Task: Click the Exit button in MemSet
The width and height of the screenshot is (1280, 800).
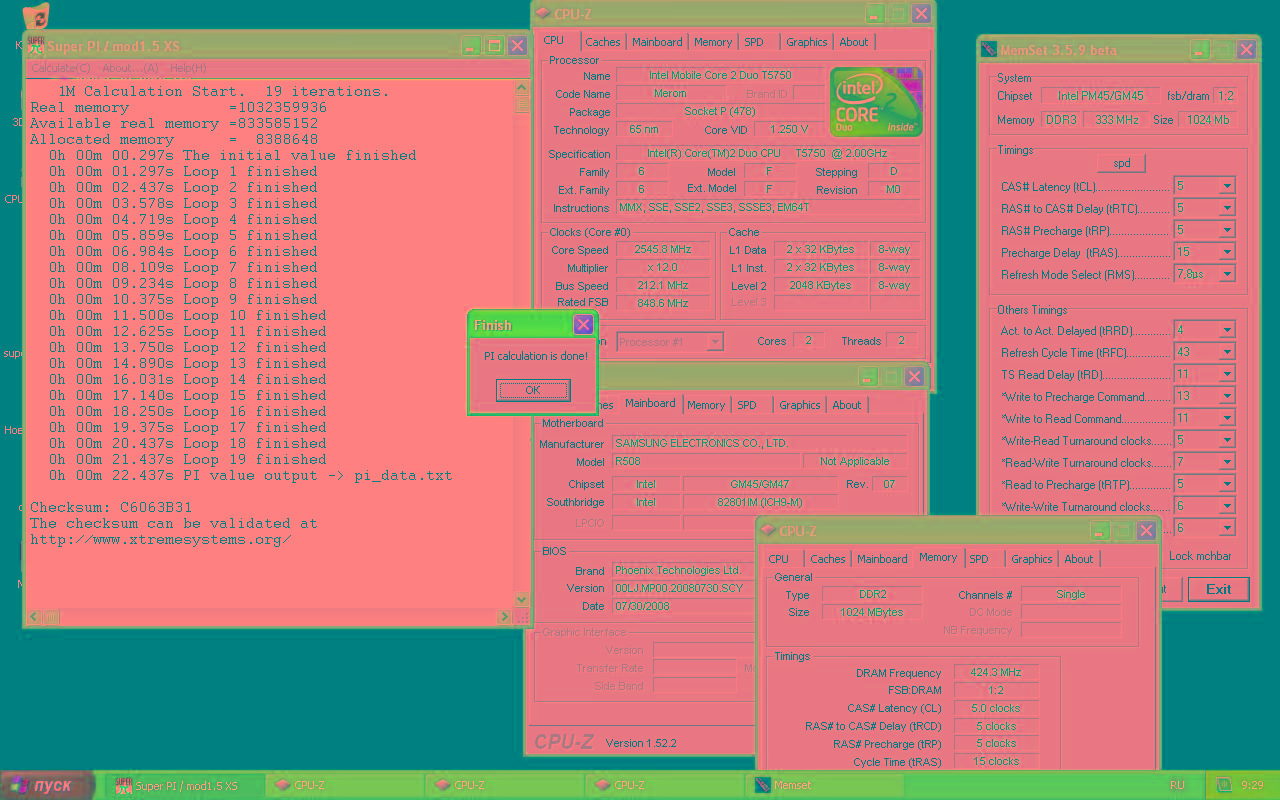Action: pos(1218,589)
